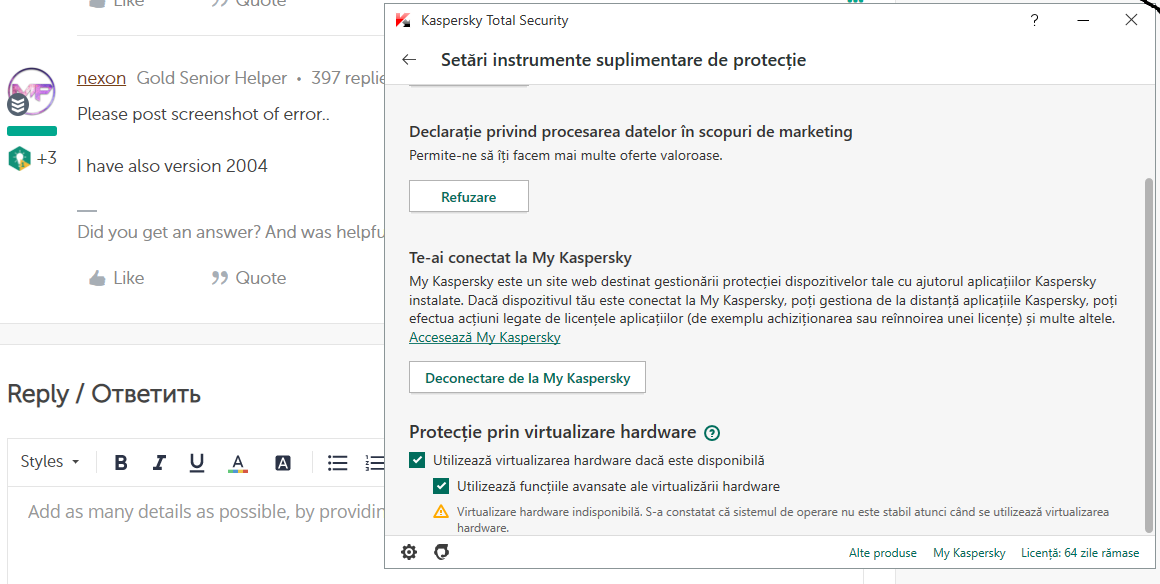Open Kaspersky settings gear icon
The image size is (1160, 584).
pyautogui.click(x=408, y=552)
